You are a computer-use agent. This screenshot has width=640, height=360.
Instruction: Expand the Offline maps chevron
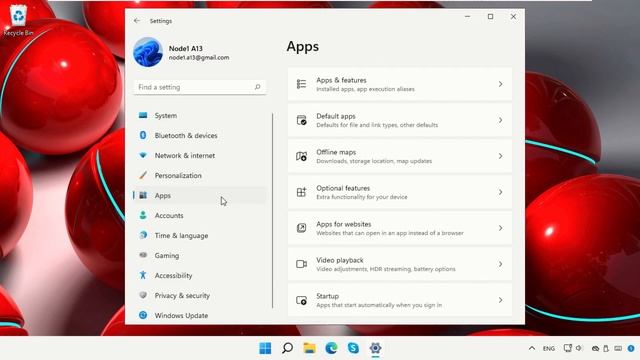point(500,156)
